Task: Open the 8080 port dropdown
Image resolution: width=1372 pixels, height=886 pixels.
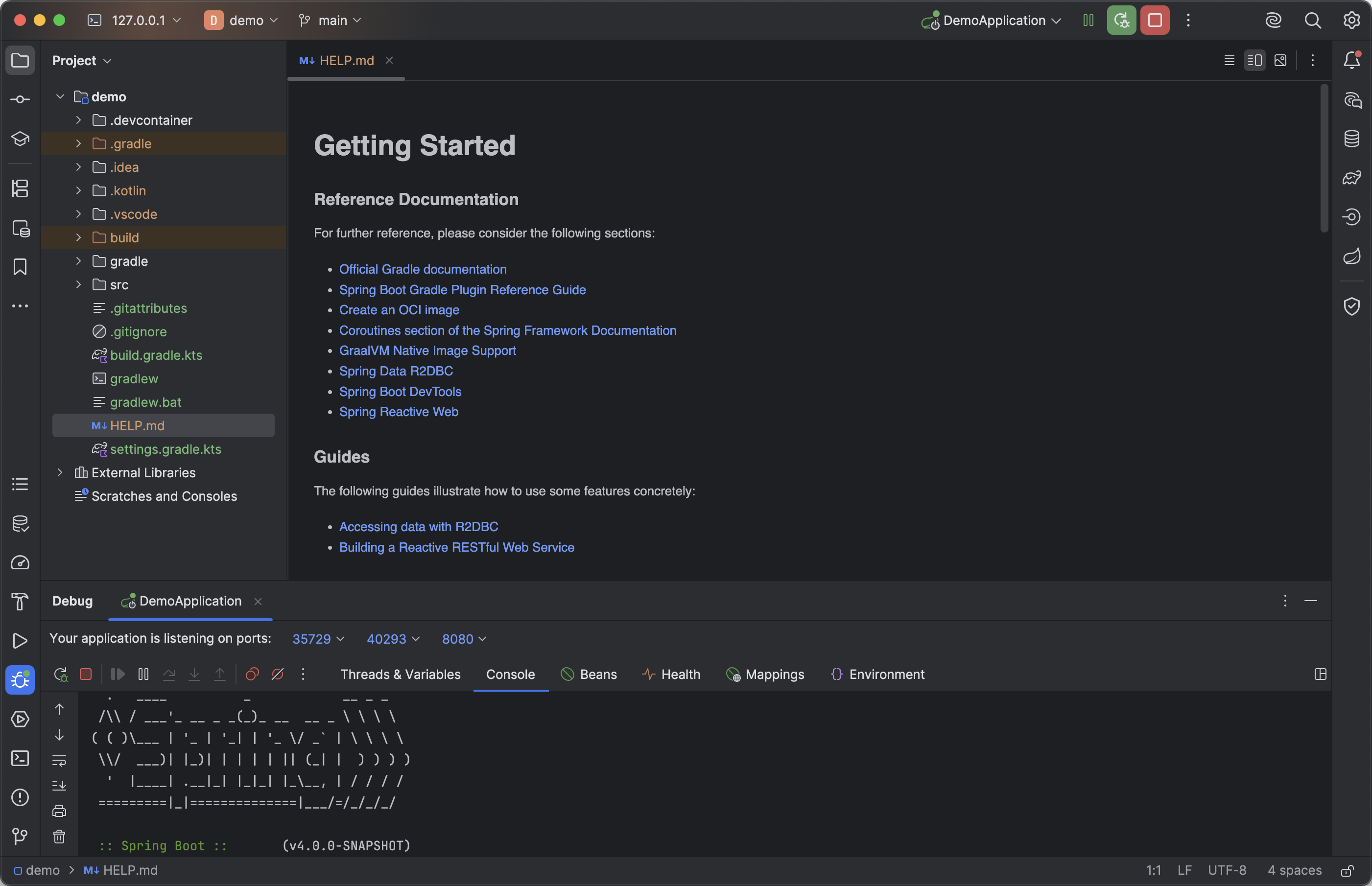Action: (x=464, y=639)
